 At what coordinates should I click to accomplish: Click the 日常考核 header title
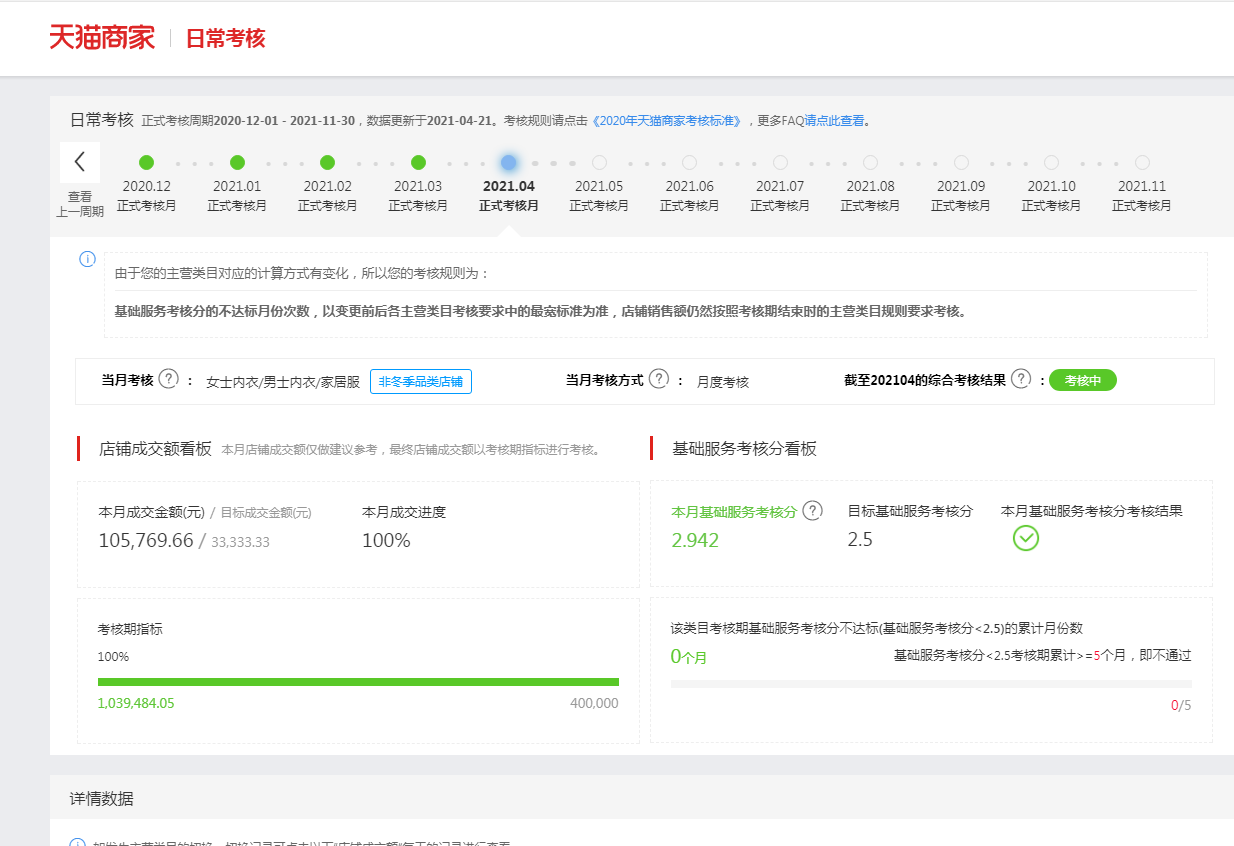tap(225, 39)
